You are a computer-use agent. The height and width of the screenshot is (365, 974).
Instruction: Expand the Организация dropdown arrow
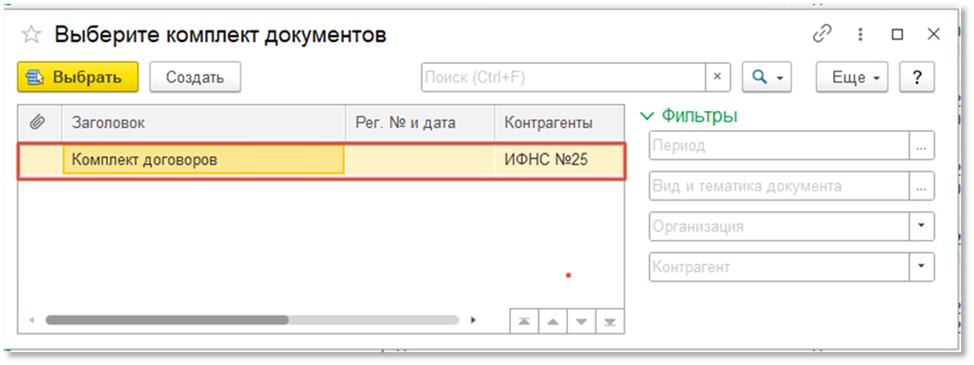(922, 227)
